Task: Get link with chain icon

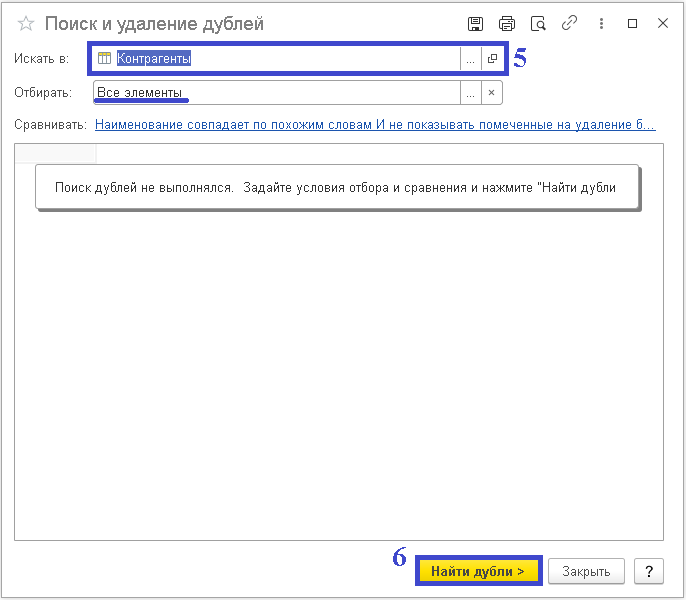Action: click(569, 23)
